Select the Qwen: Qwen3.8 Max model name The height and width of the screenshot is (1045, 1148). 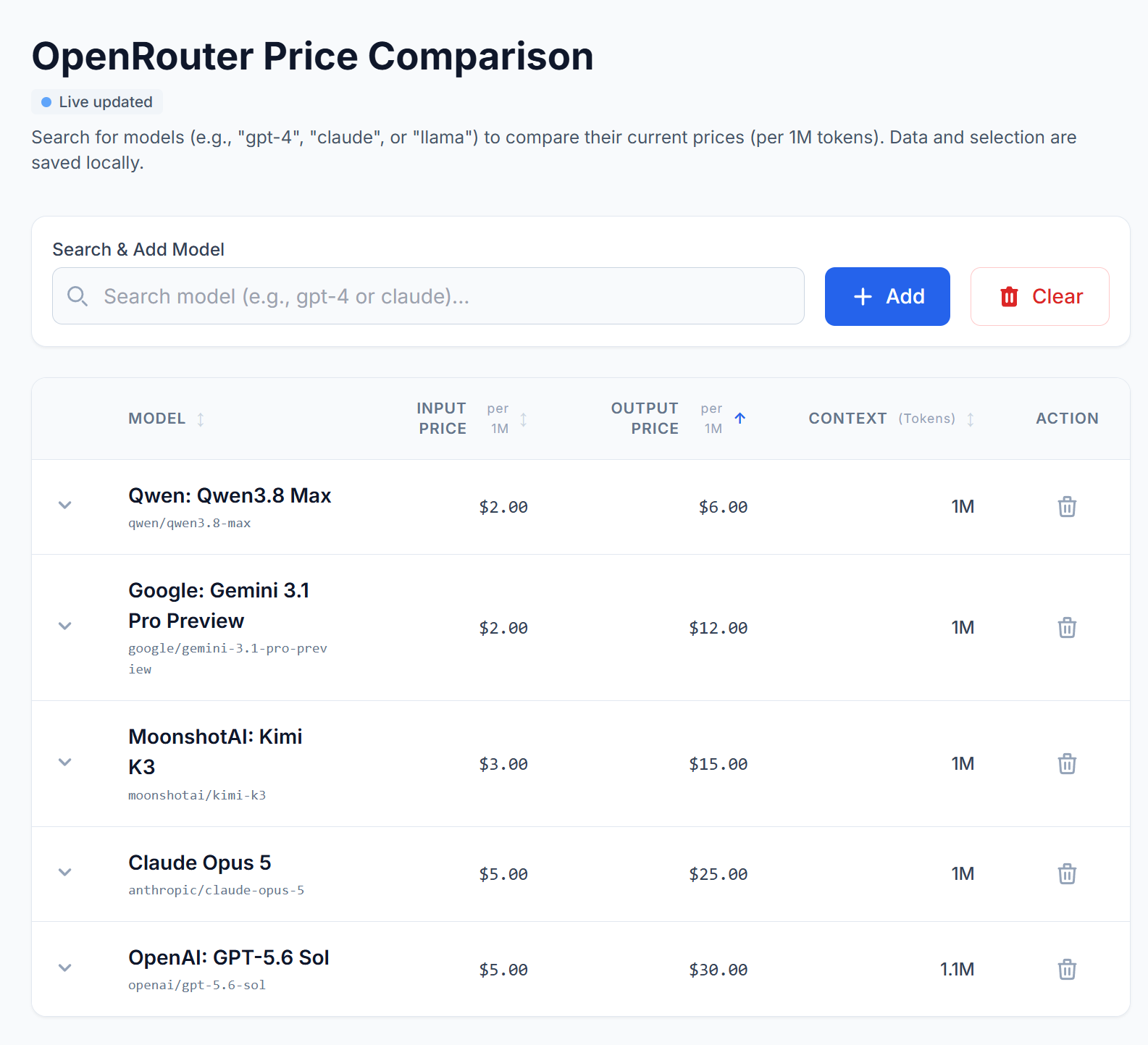(230, 496)
